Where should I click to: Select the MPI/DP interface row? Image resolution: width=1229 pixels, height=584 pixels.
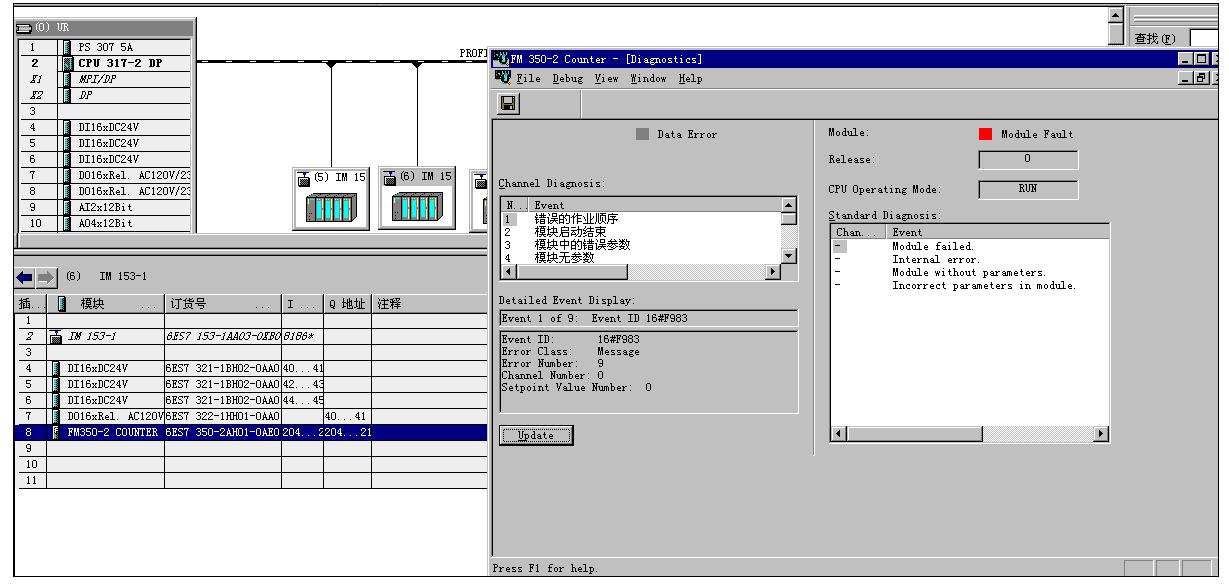[x=105, y=79]
